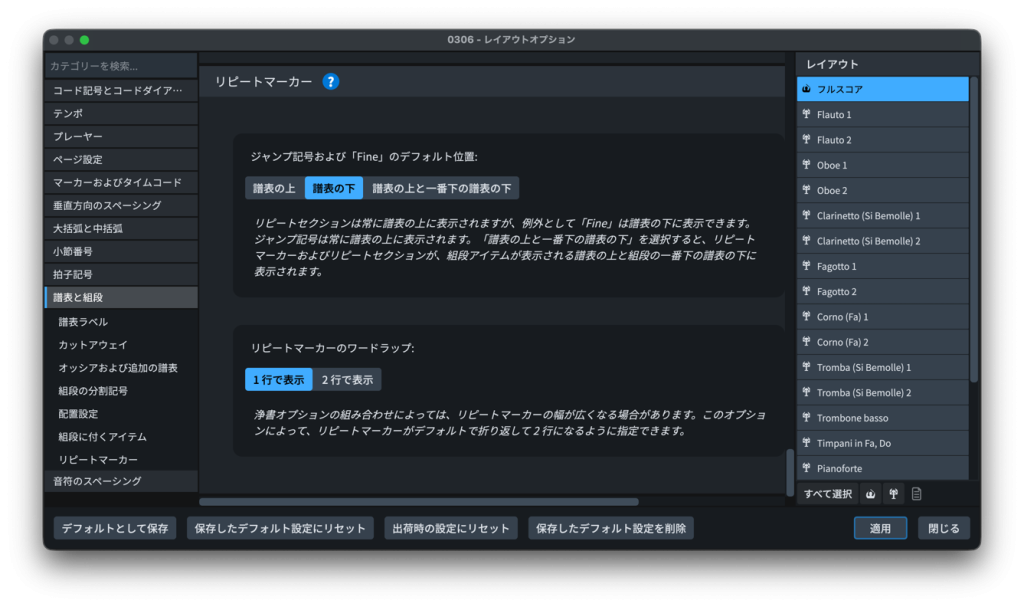Open the リピートマーカー subsection in sidebar

click(98, 459)
